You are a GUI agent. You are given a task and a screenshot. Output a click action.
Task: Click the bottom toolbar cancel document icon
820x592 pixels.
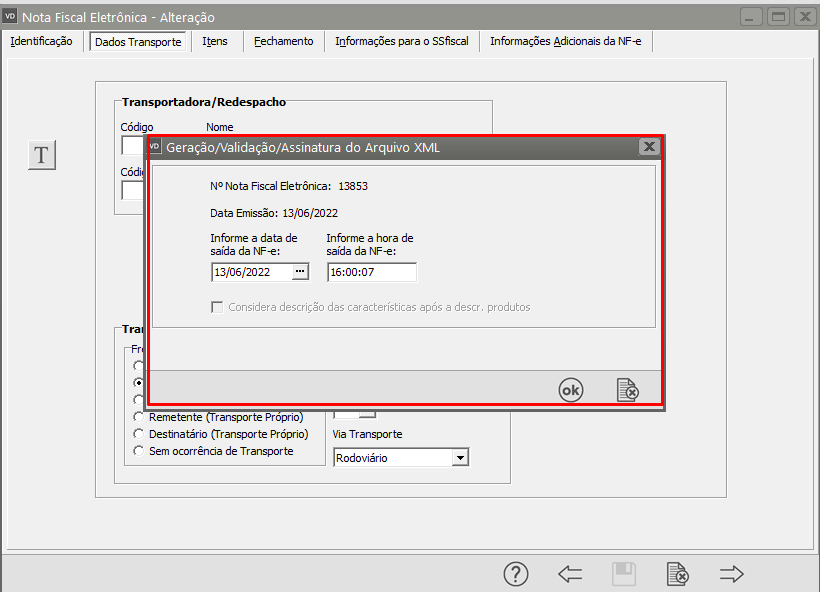pos(677,574)
